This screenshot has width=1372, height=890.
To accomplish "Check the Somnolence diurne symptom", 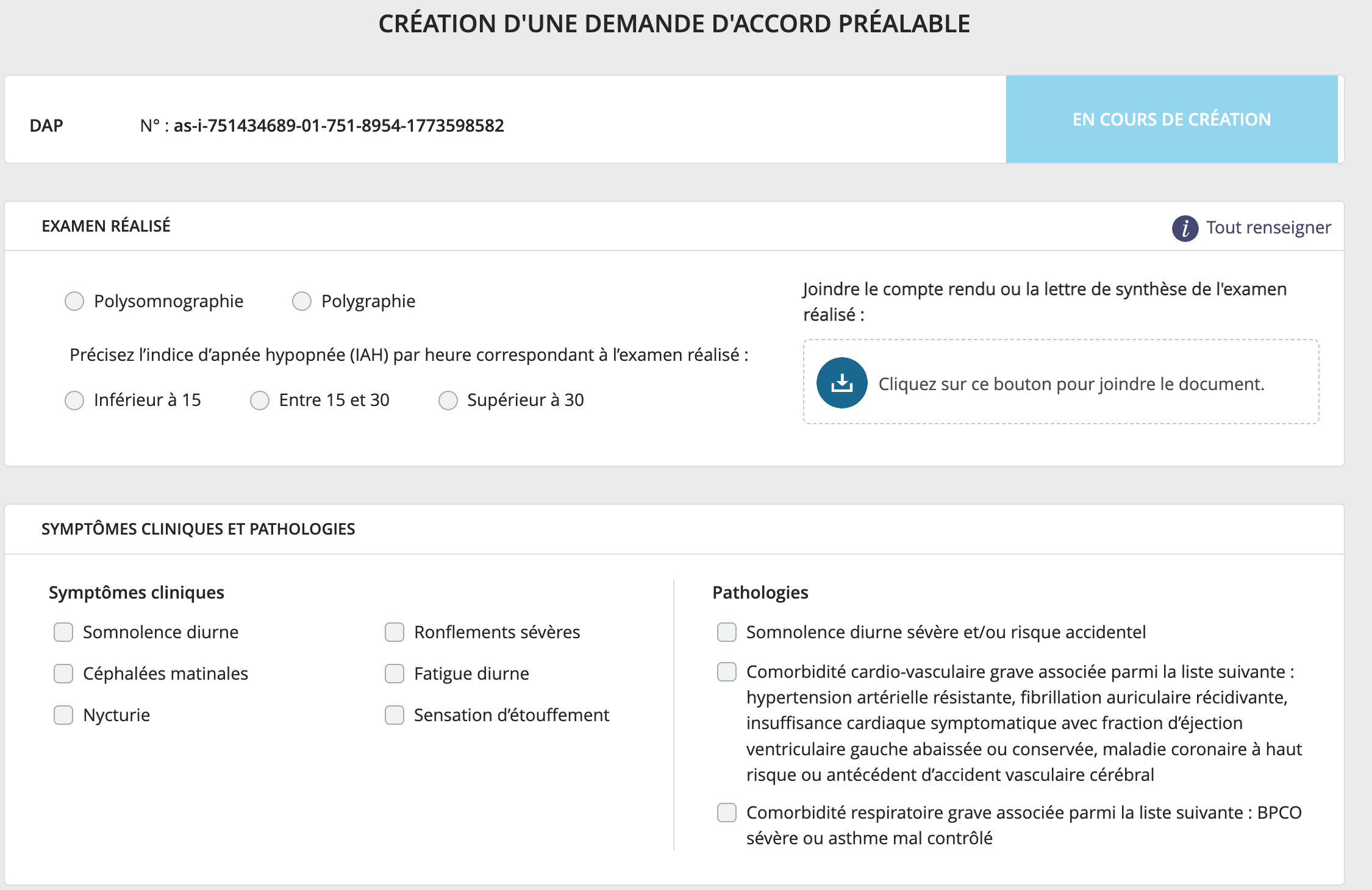I will [63, 632].
